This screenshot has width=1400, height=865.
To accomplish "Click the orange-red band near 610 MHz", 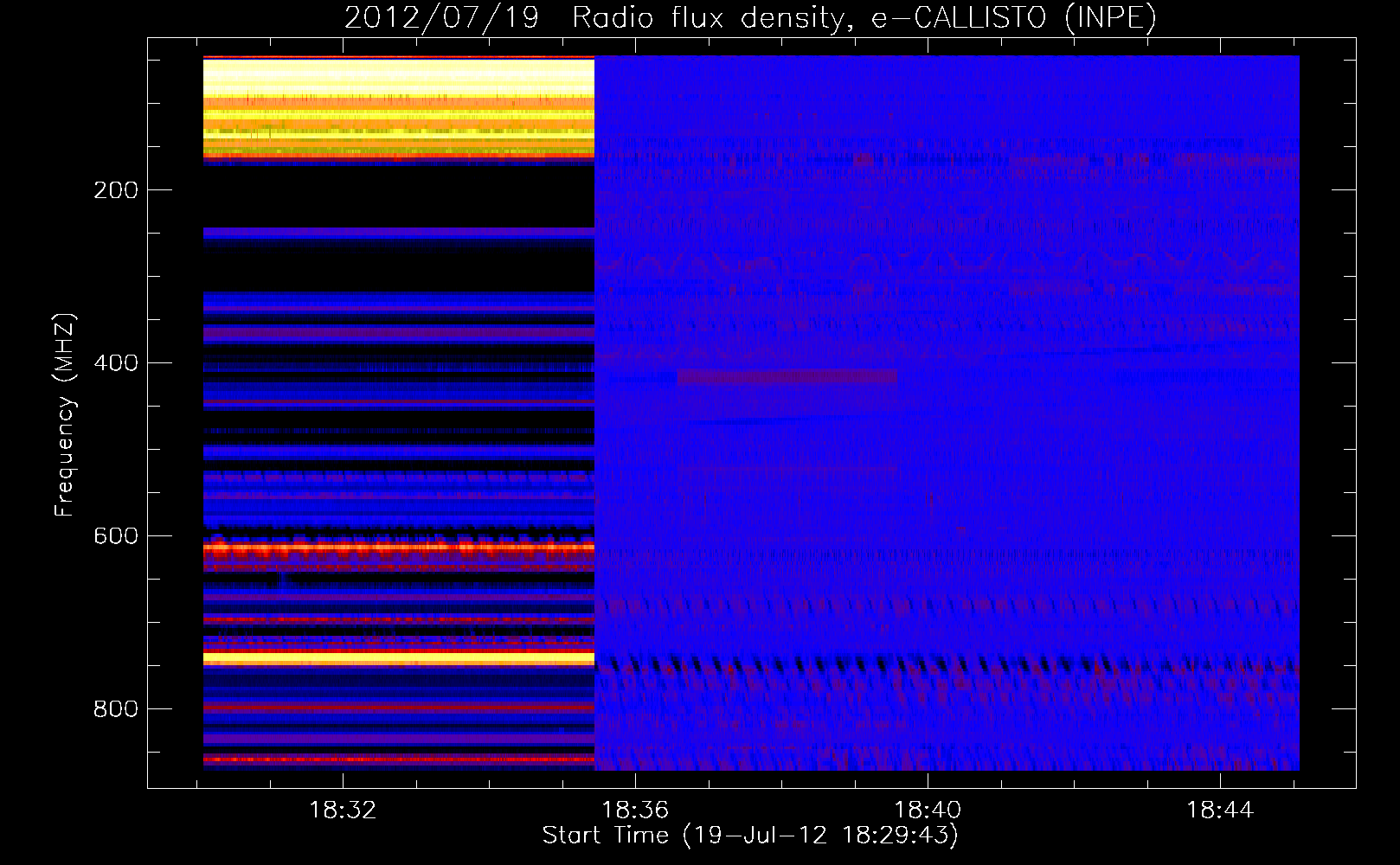I will [x=399, y=547].
